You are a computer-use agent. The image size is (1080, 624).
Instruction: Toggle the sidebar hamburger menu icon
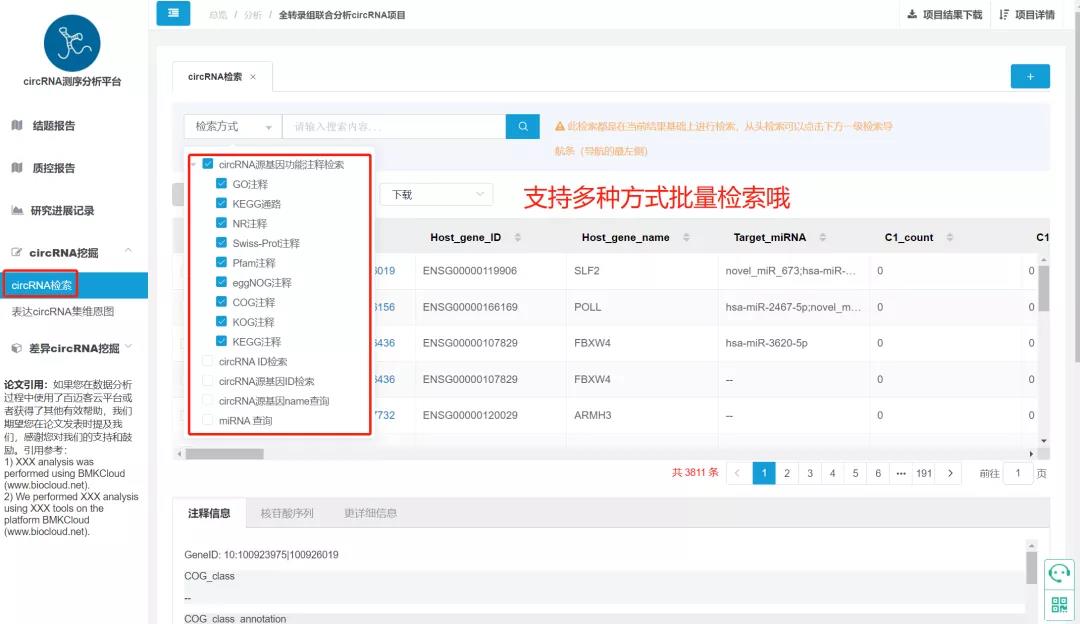click(173, 14)
